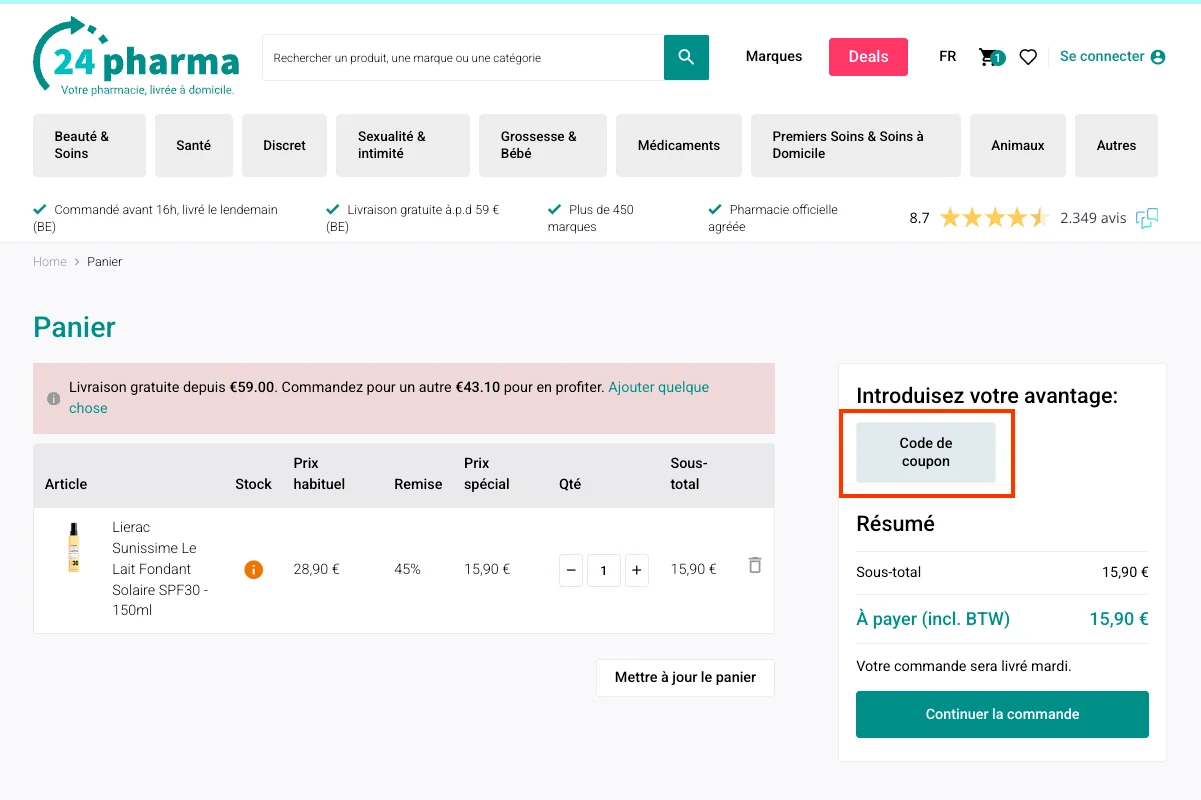Click the Marques link
This screenshot has height=800, width=1201.
(774, 57)
